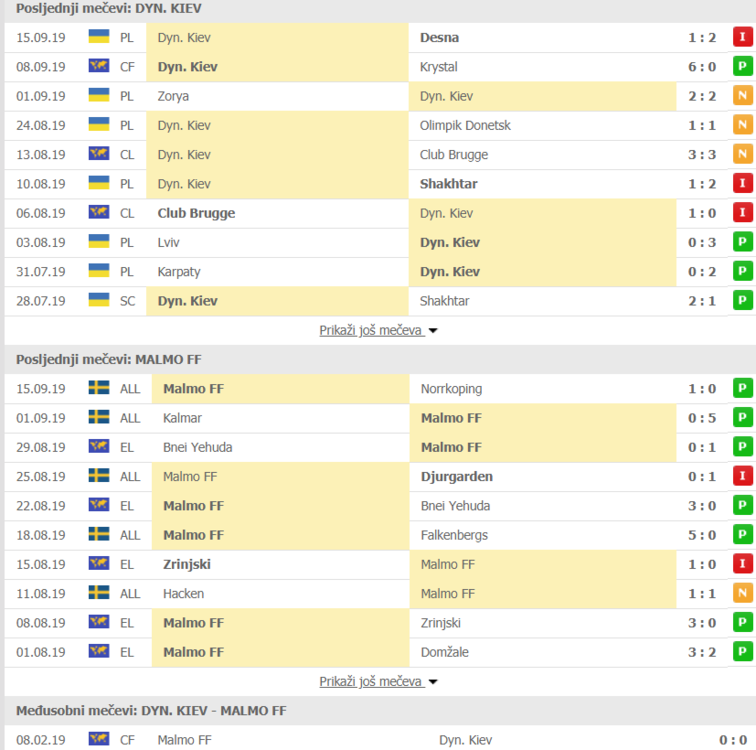Click the win badge for the Falkenbergs match
Viewport: 756px width, 750px height.
742,535
